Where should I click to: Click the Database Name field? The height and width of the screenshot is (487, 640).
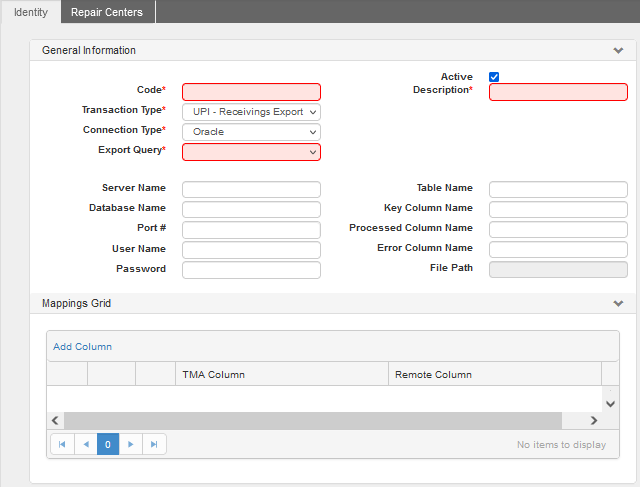tap(251, 209)
